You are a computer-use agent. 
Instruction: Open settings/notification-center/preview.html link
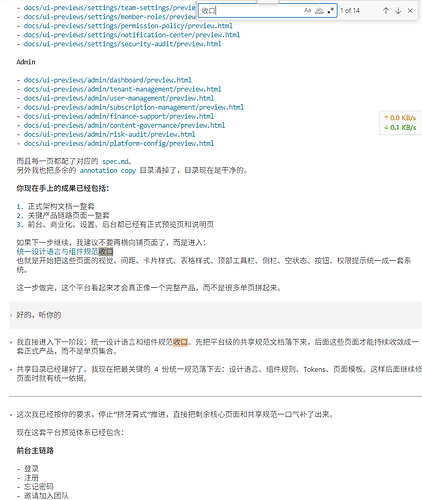click(132, 35)
